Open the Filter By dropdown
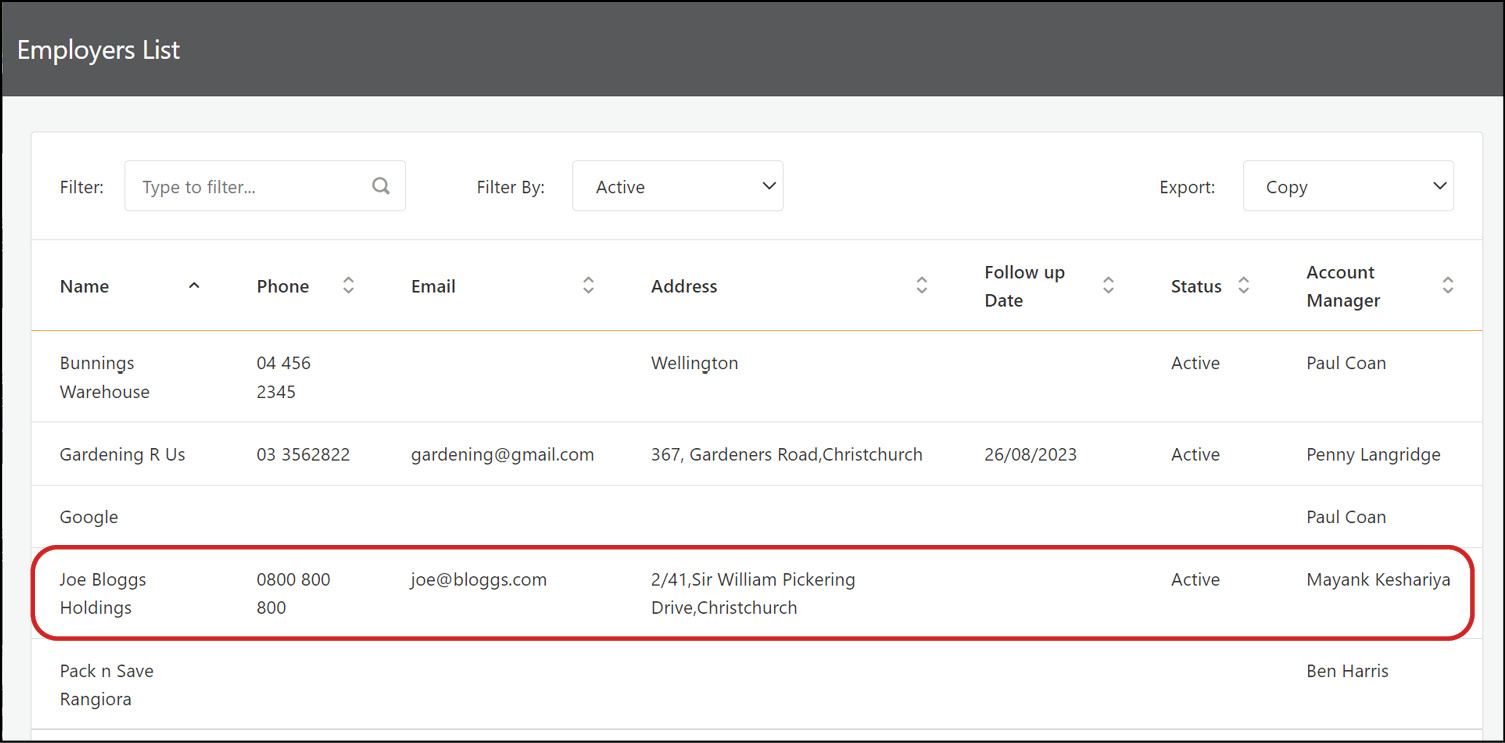The image size is (1505, 743). [x=677, y=185]
